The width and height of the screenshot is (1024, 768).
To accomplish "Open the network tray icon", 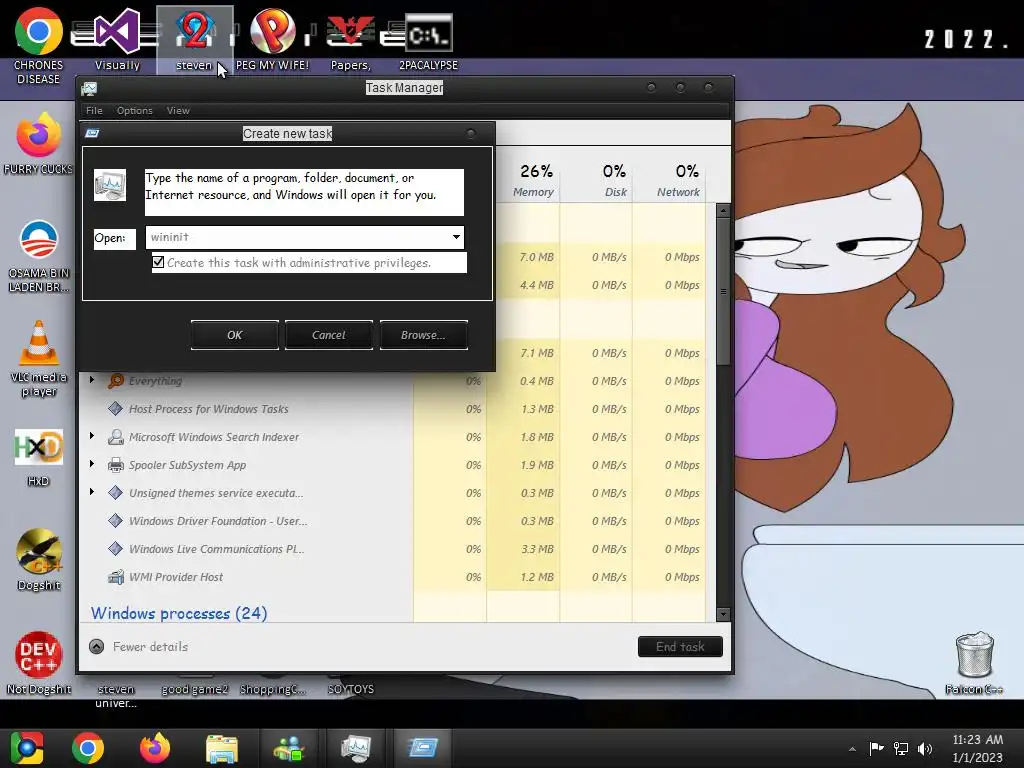I will (901, 748).
